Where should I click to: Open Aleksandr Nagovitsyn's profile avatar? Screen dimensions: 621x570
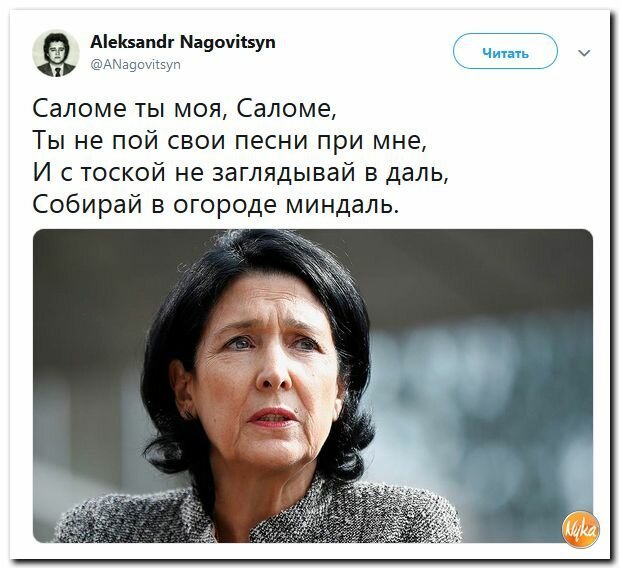(55, 53)
